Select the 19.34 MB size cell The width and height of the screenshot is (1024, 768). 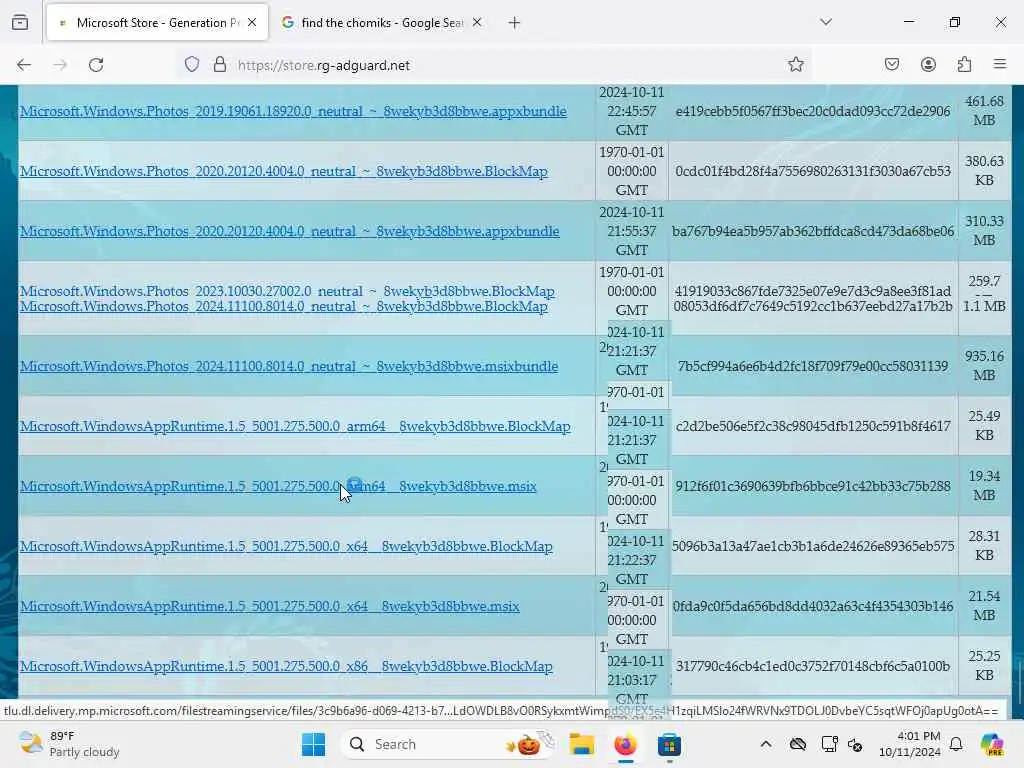[x=984, y=486]
